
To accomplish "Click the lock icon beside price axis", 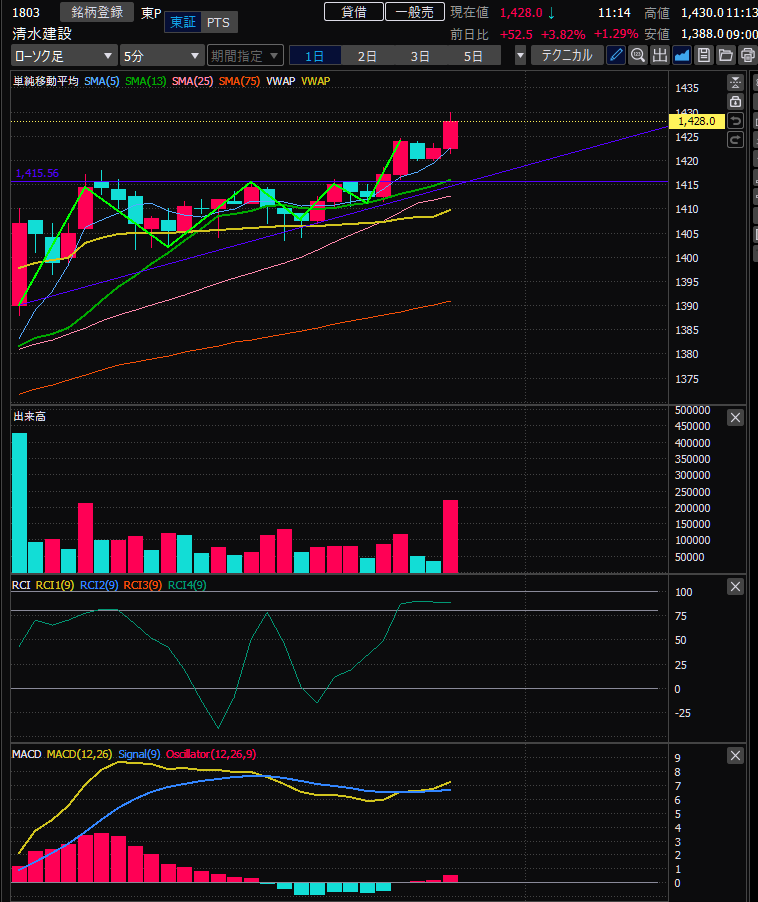I will click(x=736, y=101).
